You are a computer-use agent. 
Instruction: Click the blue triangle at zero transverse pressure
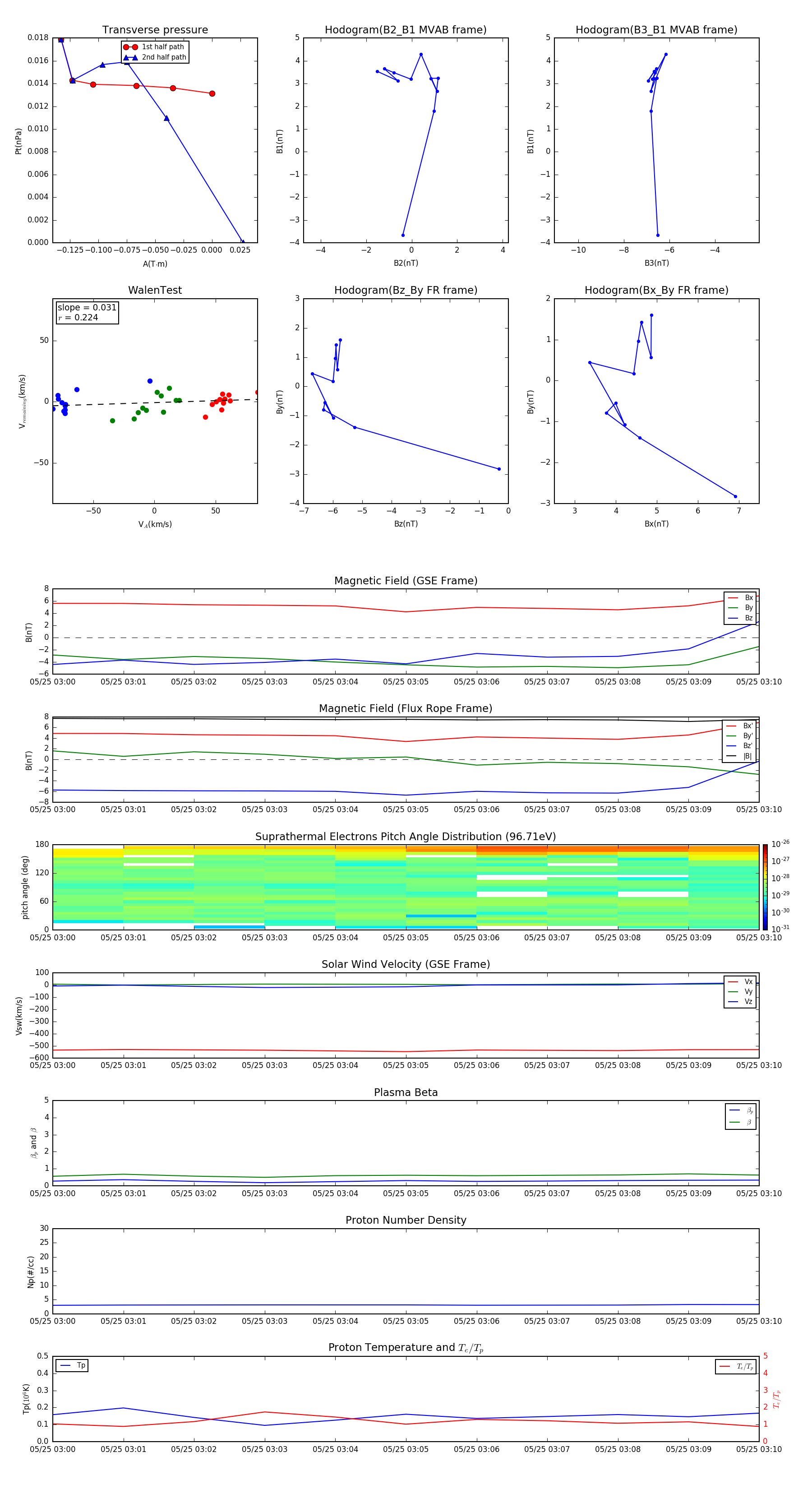[x=243, y=242]
